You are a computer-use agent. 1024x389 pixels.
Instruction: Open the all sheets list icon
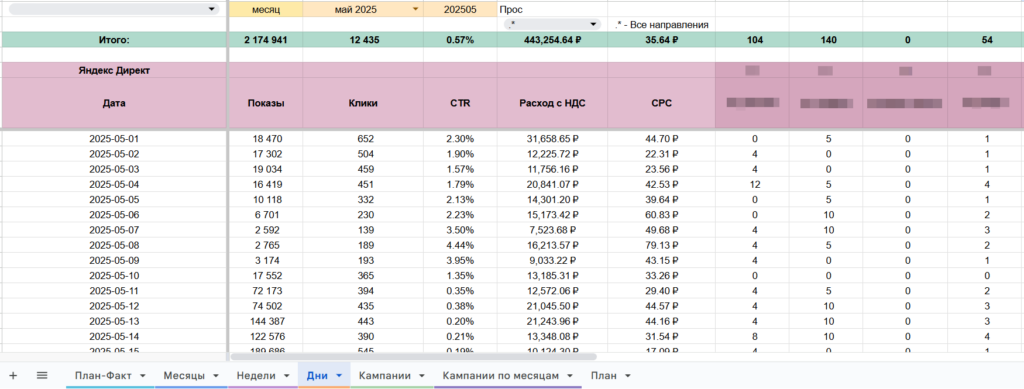pyautogui.click(x=42, y=375)
